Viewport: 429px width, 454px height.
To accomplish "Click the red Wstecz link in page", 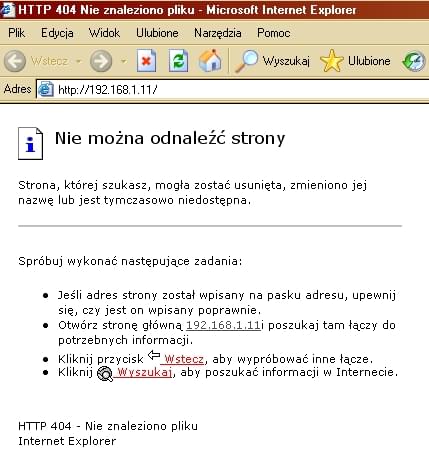I will click(184, 359).
